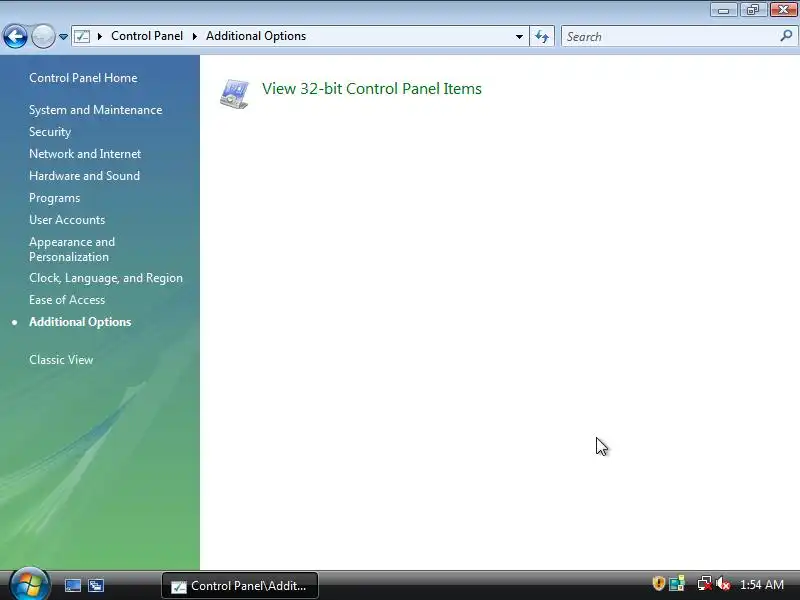Viewport: 800px width, 600px height.
Task: Select the Control Panel taskbar button
Action: [240, 586]
